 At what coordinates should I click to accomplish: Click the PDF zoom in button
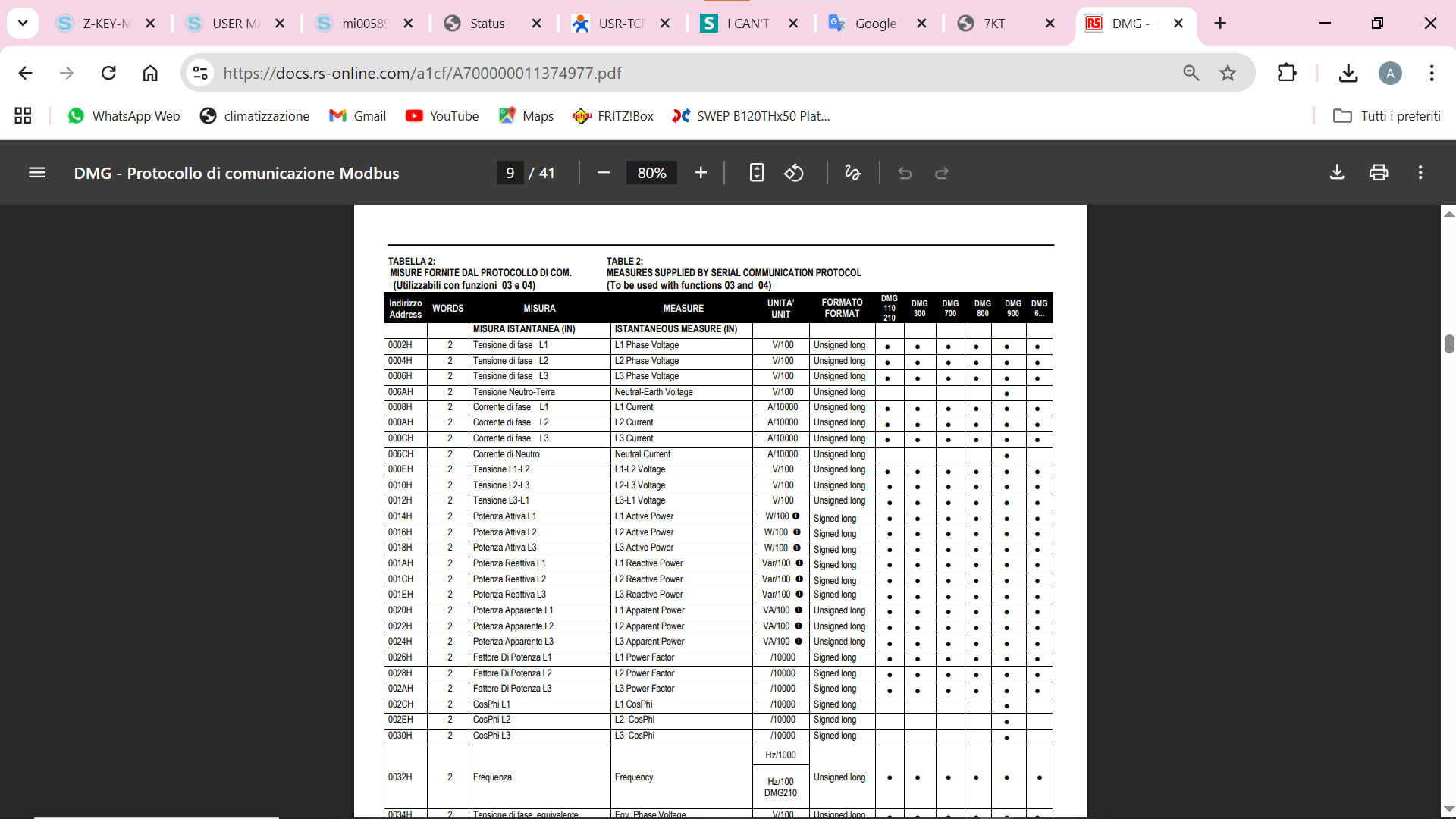tap(701, 173)
